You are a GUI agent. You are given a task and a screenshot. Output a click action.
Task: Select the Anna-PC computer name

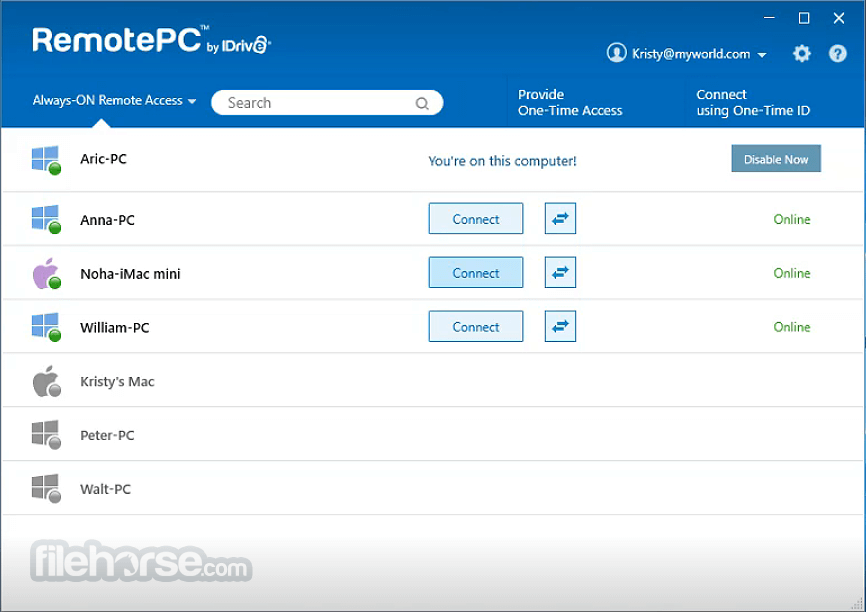(107, 220)
